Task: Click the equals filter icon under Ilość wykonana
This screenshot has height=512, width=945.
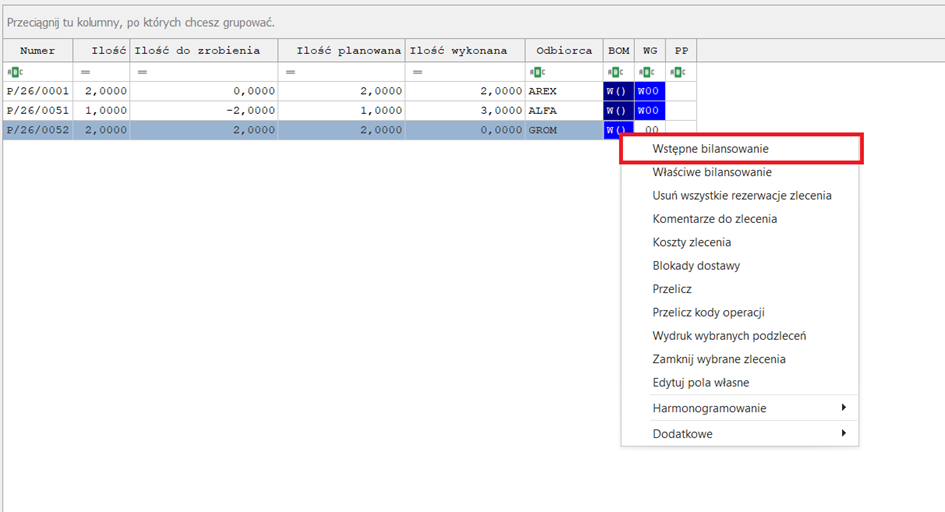Action: [x=417, y=72]
